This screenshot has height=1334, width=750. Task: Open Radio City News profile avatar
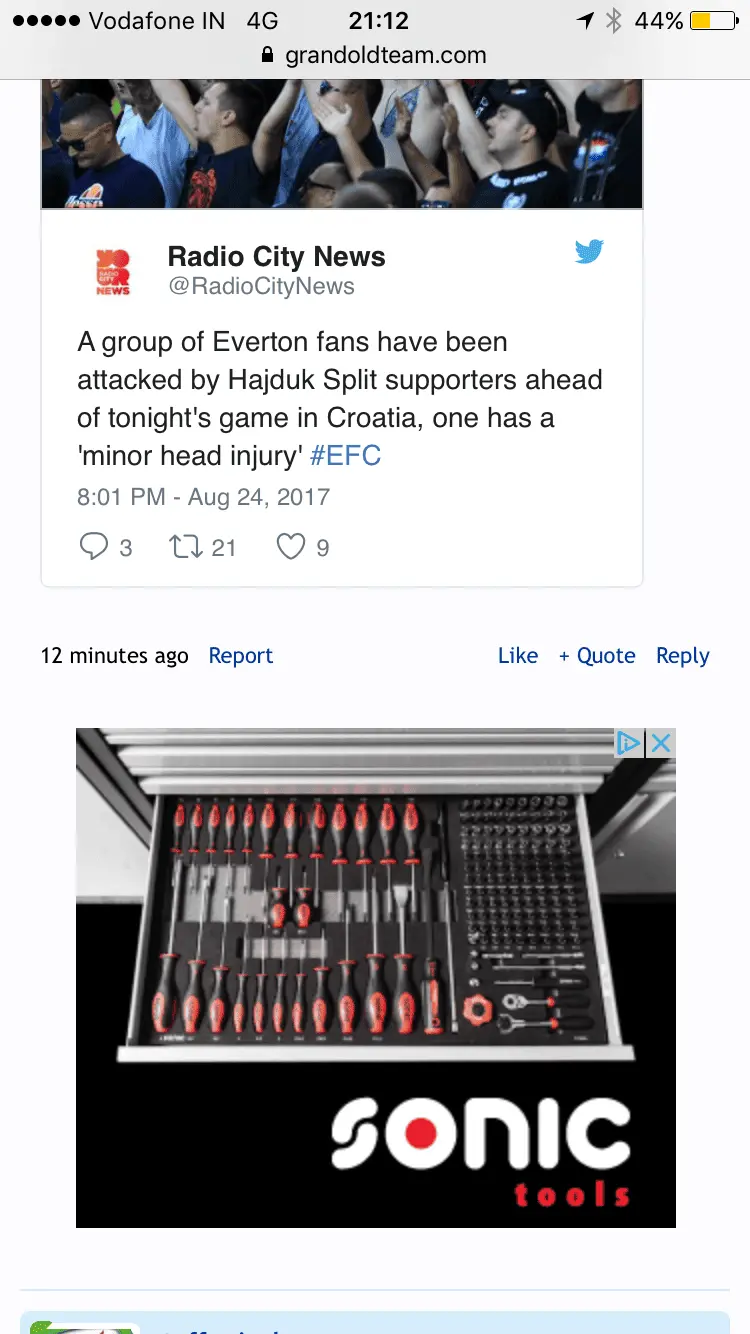tap(113, 272)
